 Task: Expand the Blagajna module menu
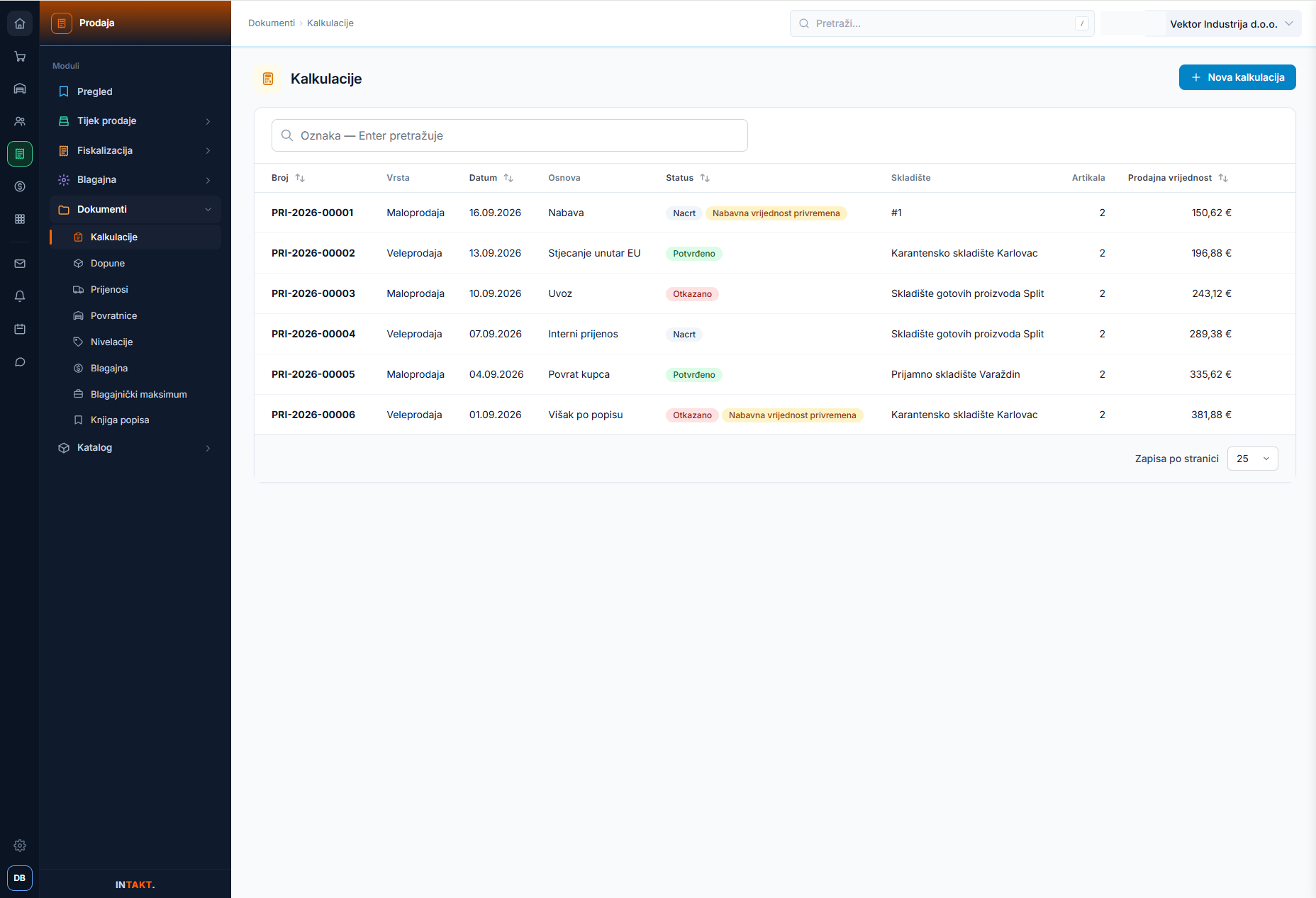tap(135, 180)
